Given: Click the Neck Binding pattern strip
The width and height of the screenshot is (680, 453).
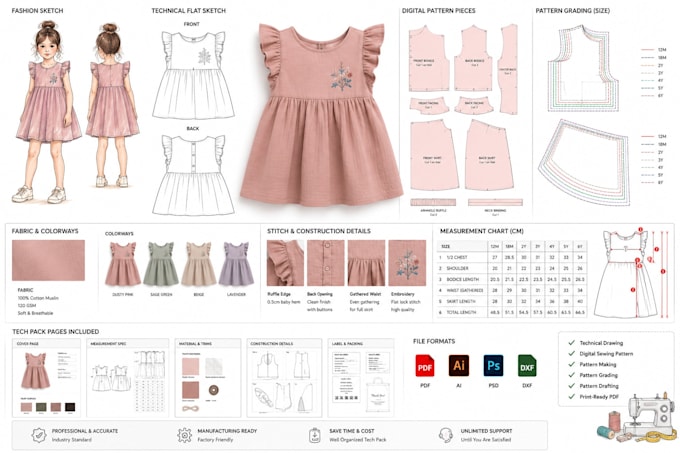Looking at the screenshot, I should pos(495,202).
